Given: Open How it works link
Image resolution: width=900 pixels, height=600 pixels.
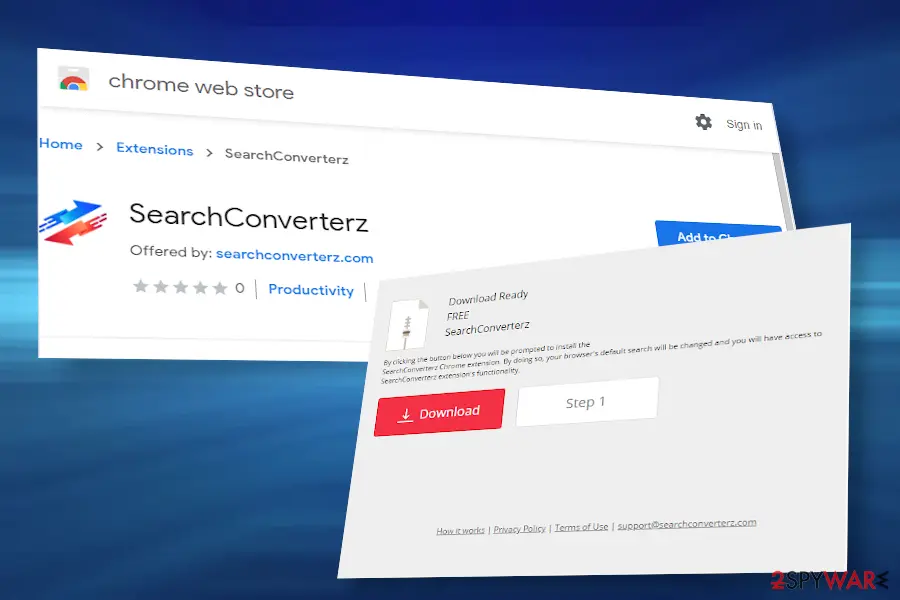Looking at the screenshot, I should pyautogui.click(x=460, y=531).
